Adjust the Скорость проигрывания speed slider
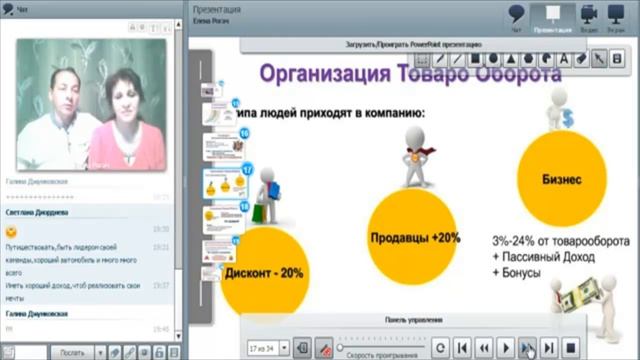The image size is (640, 360). 340,348
